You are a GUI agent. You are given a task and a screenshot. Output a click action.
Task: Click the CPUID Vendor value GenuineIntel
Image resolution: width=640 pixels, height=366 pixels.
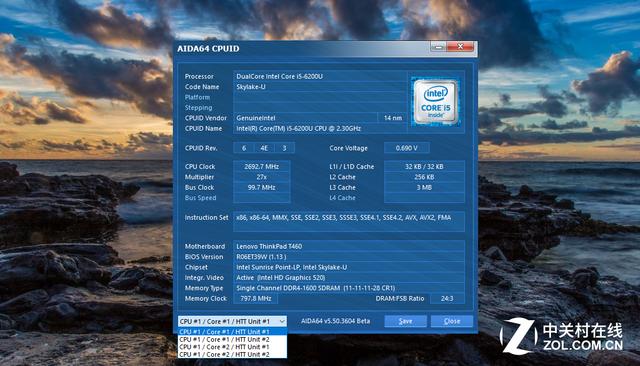(x=305, y=118)
